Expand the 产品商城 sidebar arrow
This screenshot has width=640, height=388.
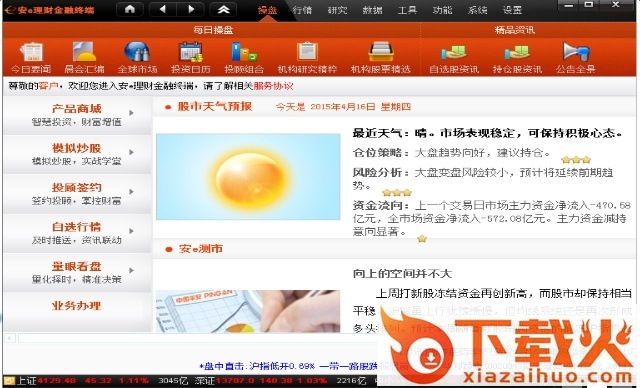[x=131, y=113]
